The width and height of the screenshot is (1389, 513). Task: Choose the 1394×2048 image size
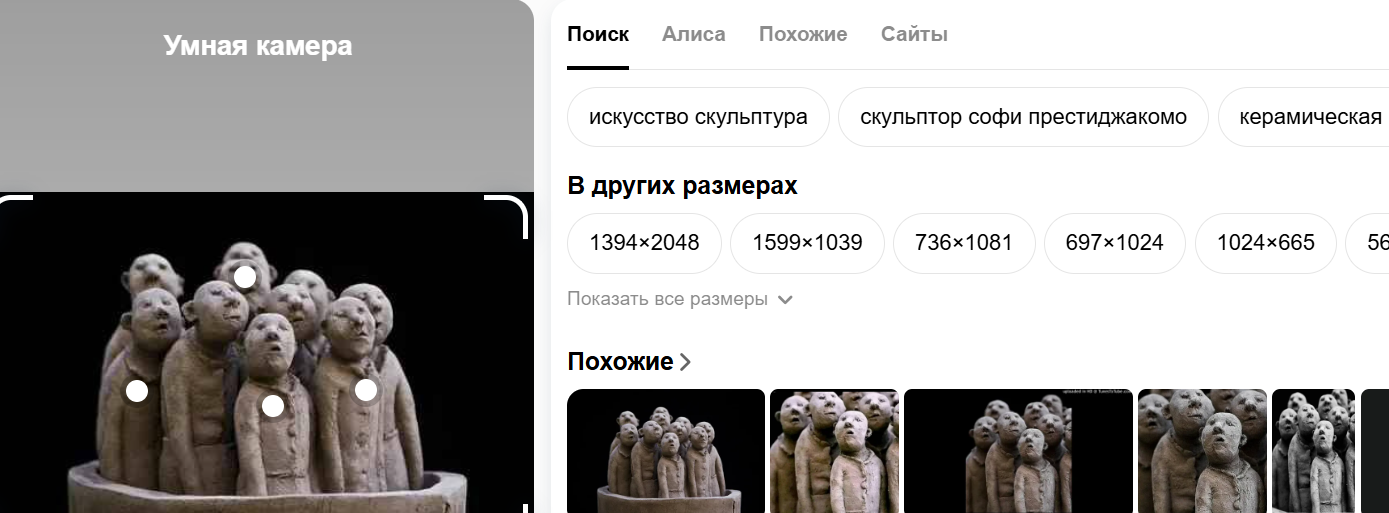pos(644,243)
